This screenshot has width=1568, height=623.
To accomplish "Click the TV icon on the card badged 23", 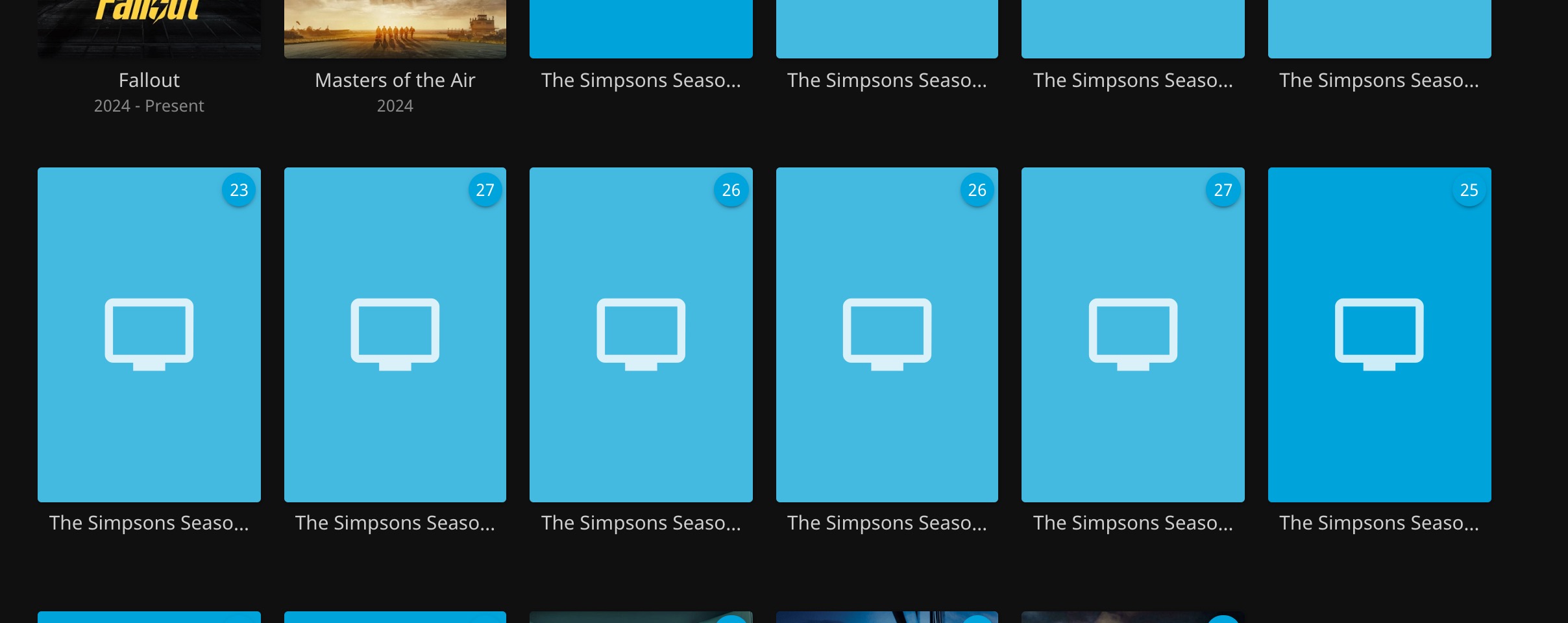I will tap(149, 334).
